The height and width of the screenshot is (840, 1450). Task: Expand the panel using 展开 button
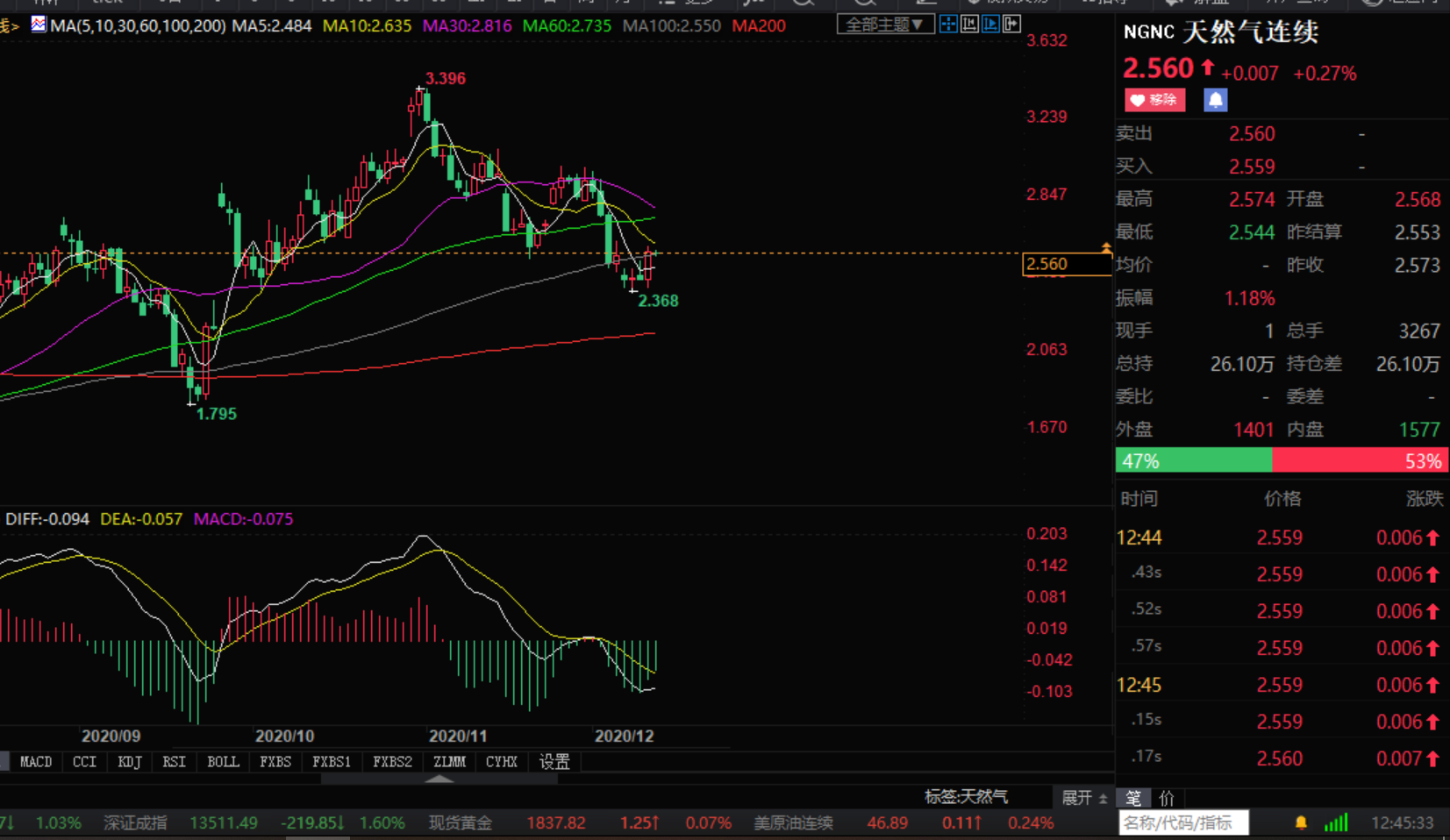1083,798
